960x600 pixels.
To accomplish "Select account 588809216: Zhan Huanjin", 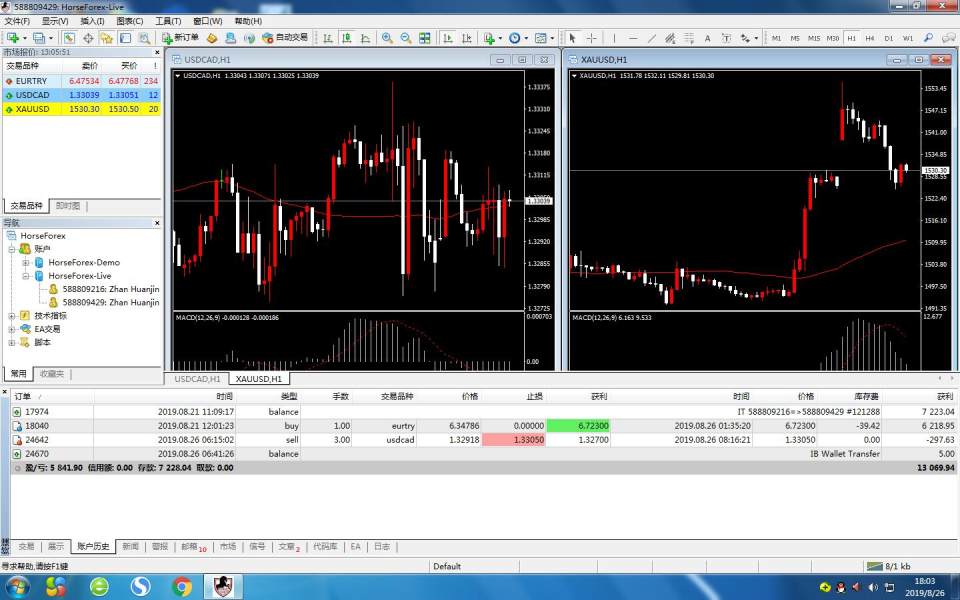I will (109, 288).
